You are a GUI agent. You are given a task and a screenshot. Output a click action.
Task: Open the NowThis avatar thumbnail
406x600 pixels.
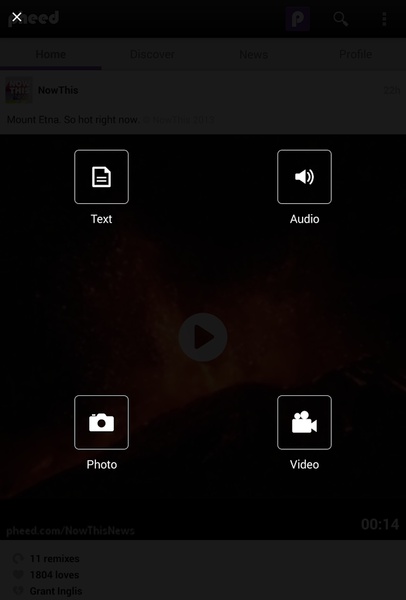pyautogui.click(x=18, y=90)
